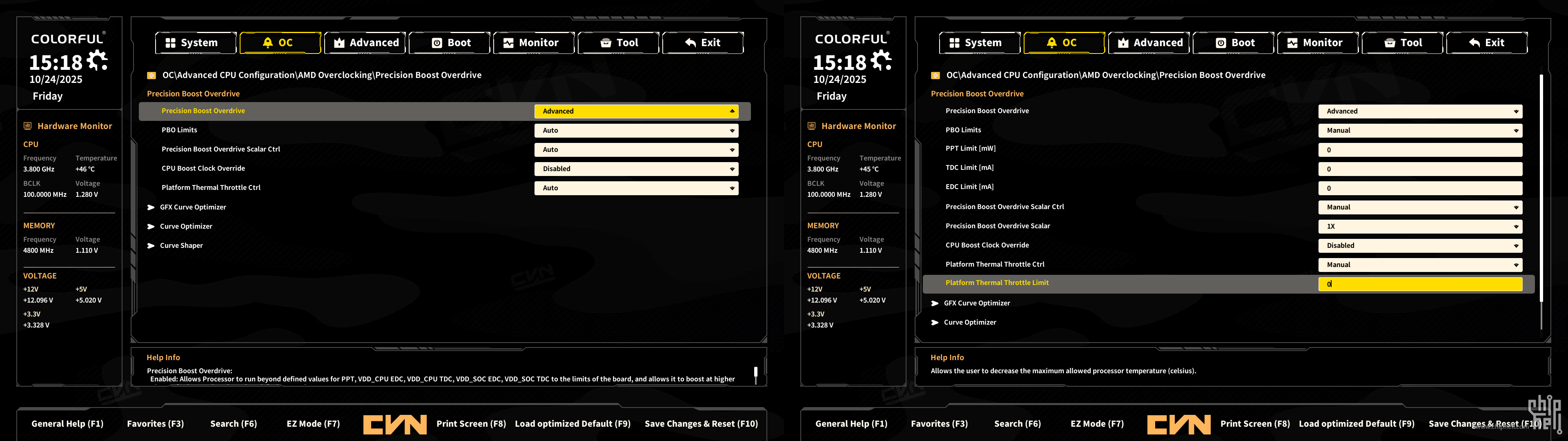Click the chart icon on the right Monitor tab
This screenshot has height=441, width=1568.
click(x=1292, y=42)
